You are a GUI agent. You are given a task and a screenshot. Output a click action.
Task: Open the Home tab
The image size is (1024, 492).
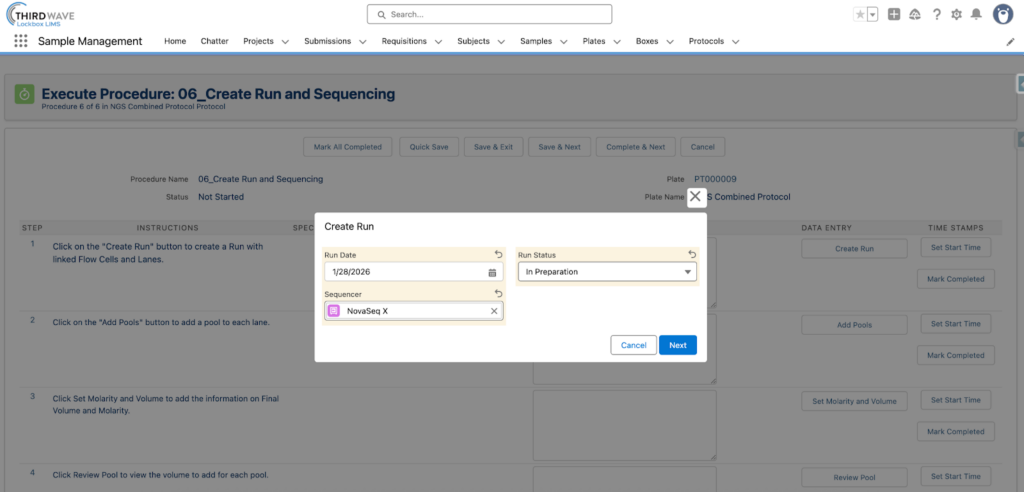point(175,41)
